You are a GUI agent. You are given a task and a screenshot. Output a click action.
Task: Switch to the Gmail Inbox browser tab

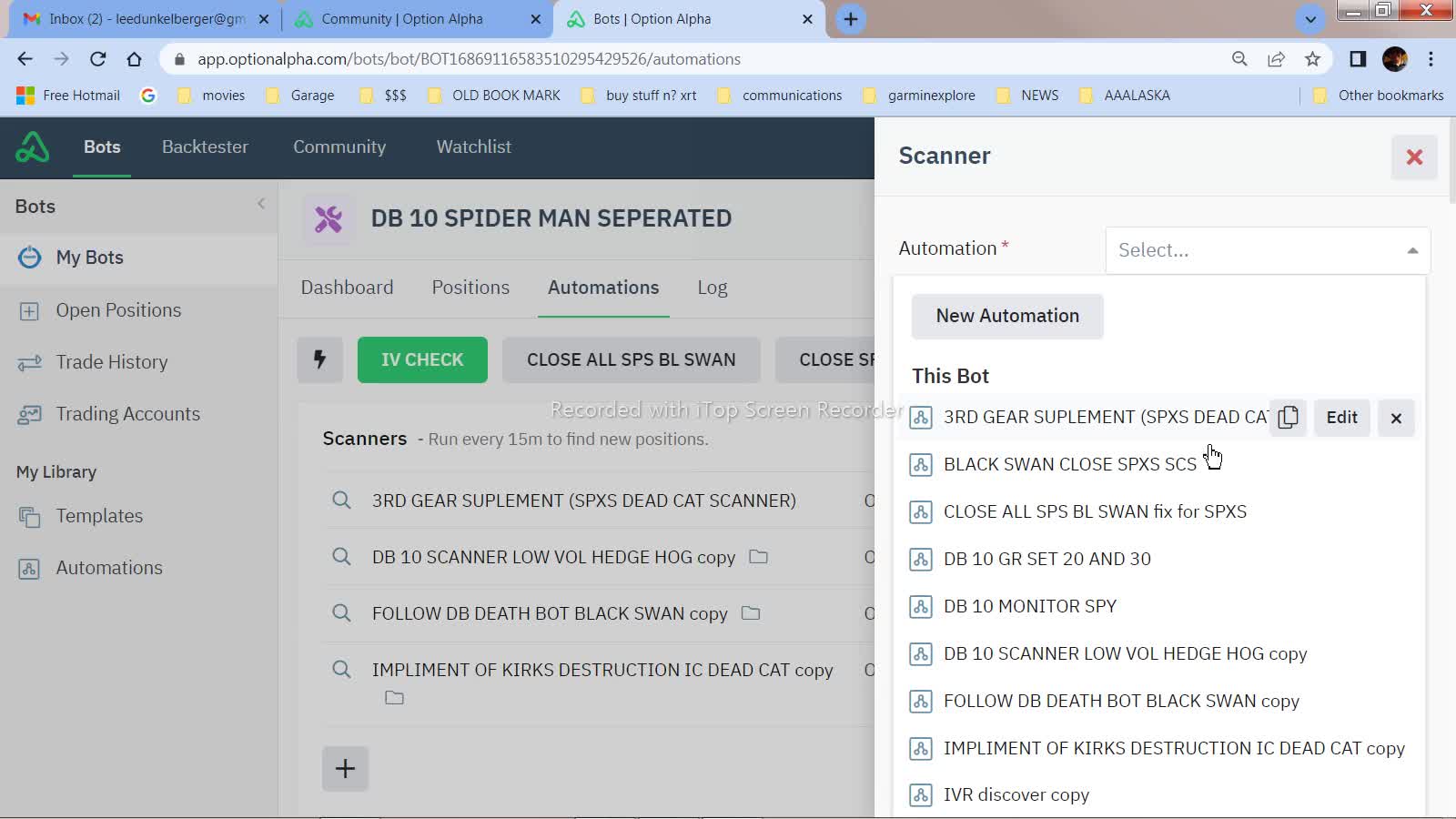click(146, 19)
